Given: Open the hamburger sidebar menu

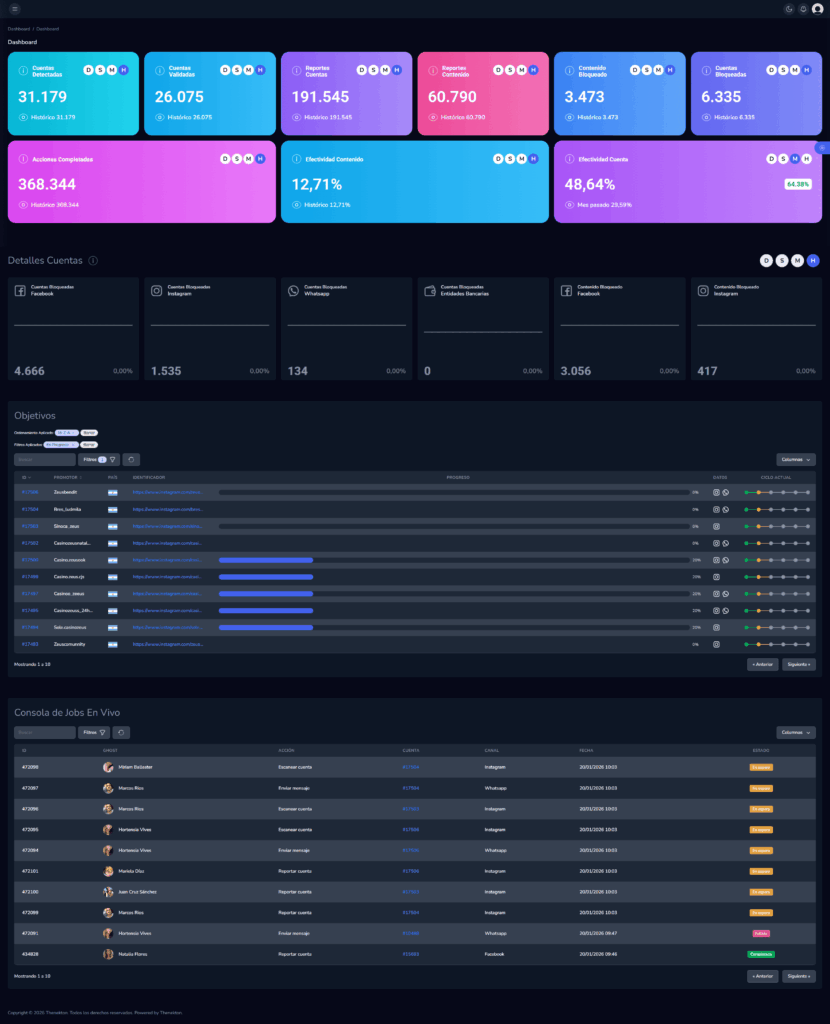Looking at the screenshot, I should coord(15,9).
